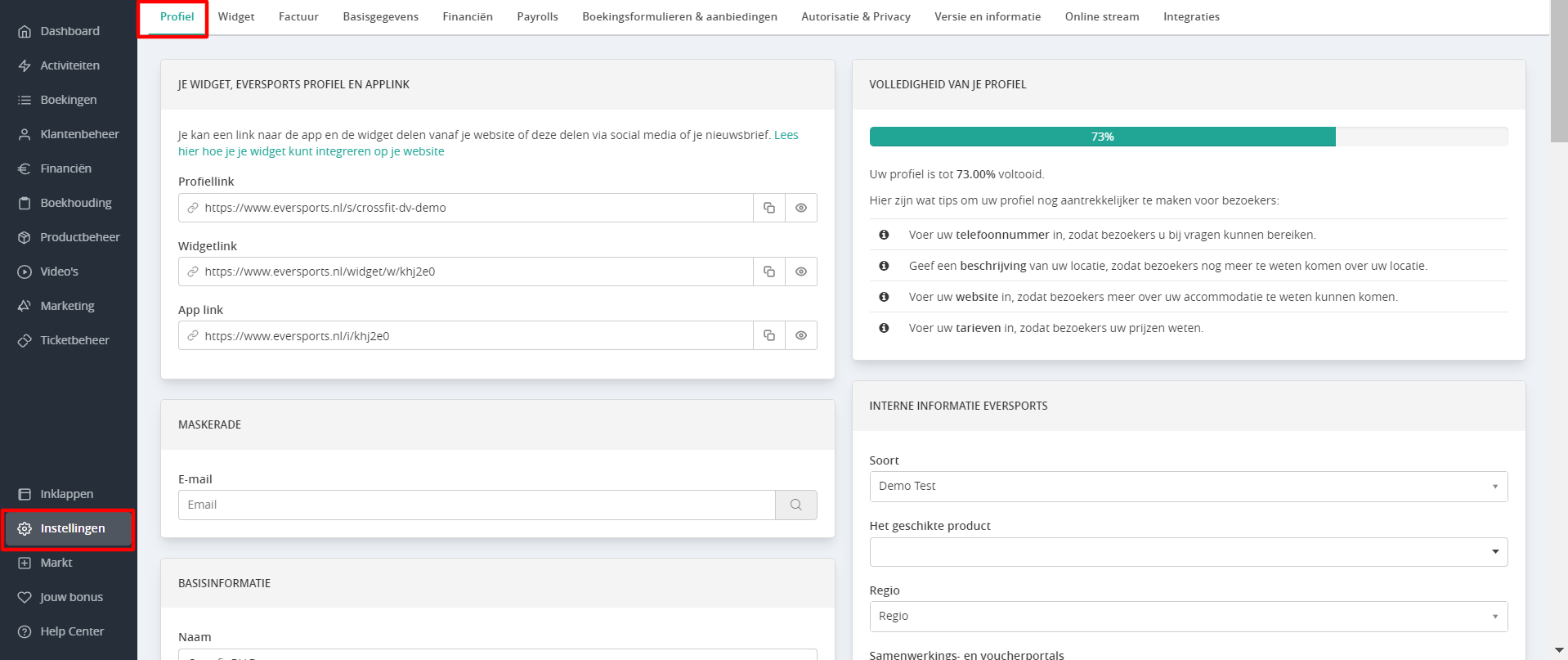Viewport: 1568px width, 660px height.
Task: Copy the Profiellink URL
Action: tap(769, 208)
